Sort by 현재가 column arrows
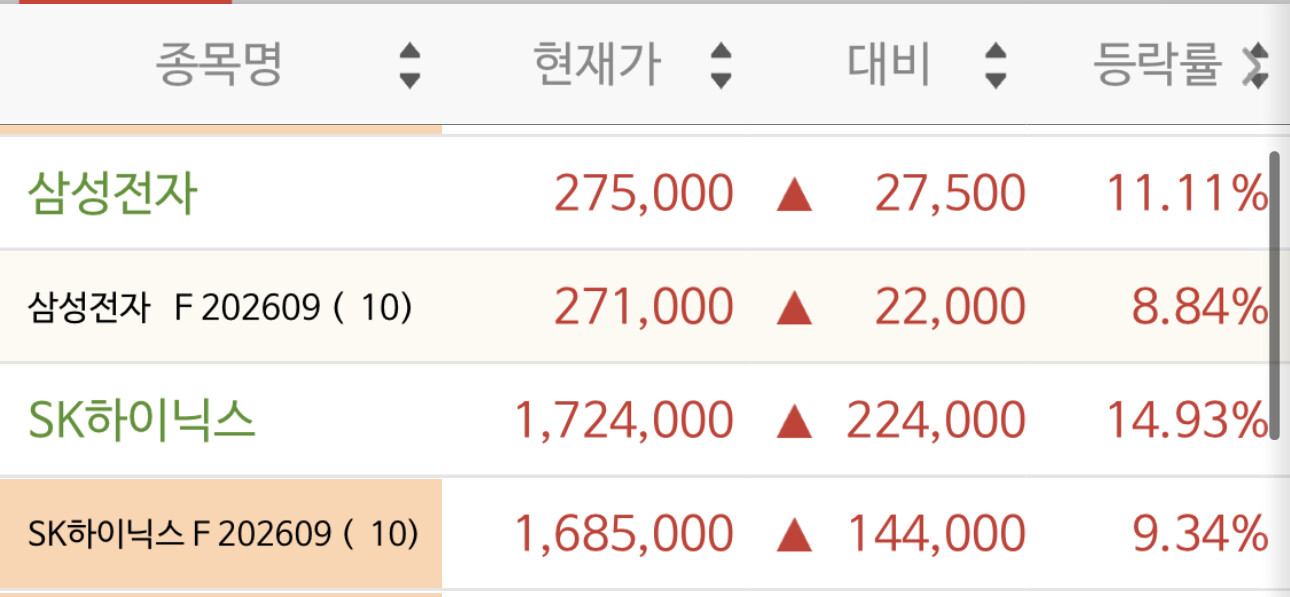Viewport: 1290px width, 597px height. coord(720,67)
